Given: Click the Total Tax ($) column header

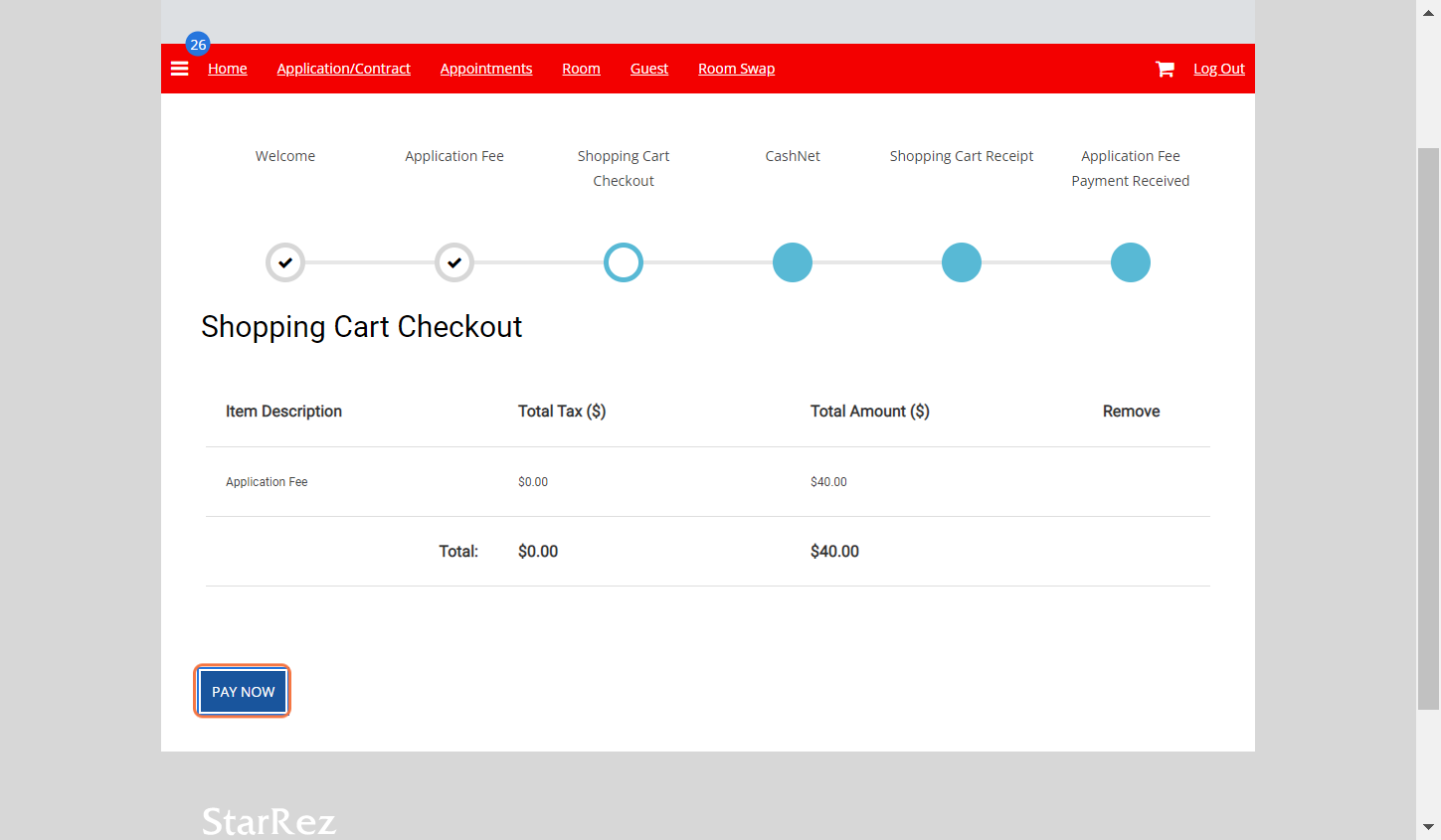Looking at the screenshot, I should pyautogui.click(x=562, y=412).
